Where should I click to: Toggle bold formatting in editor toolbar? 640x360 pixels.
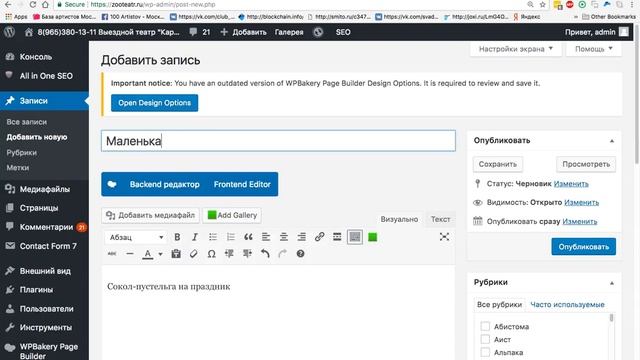point(177,237)
